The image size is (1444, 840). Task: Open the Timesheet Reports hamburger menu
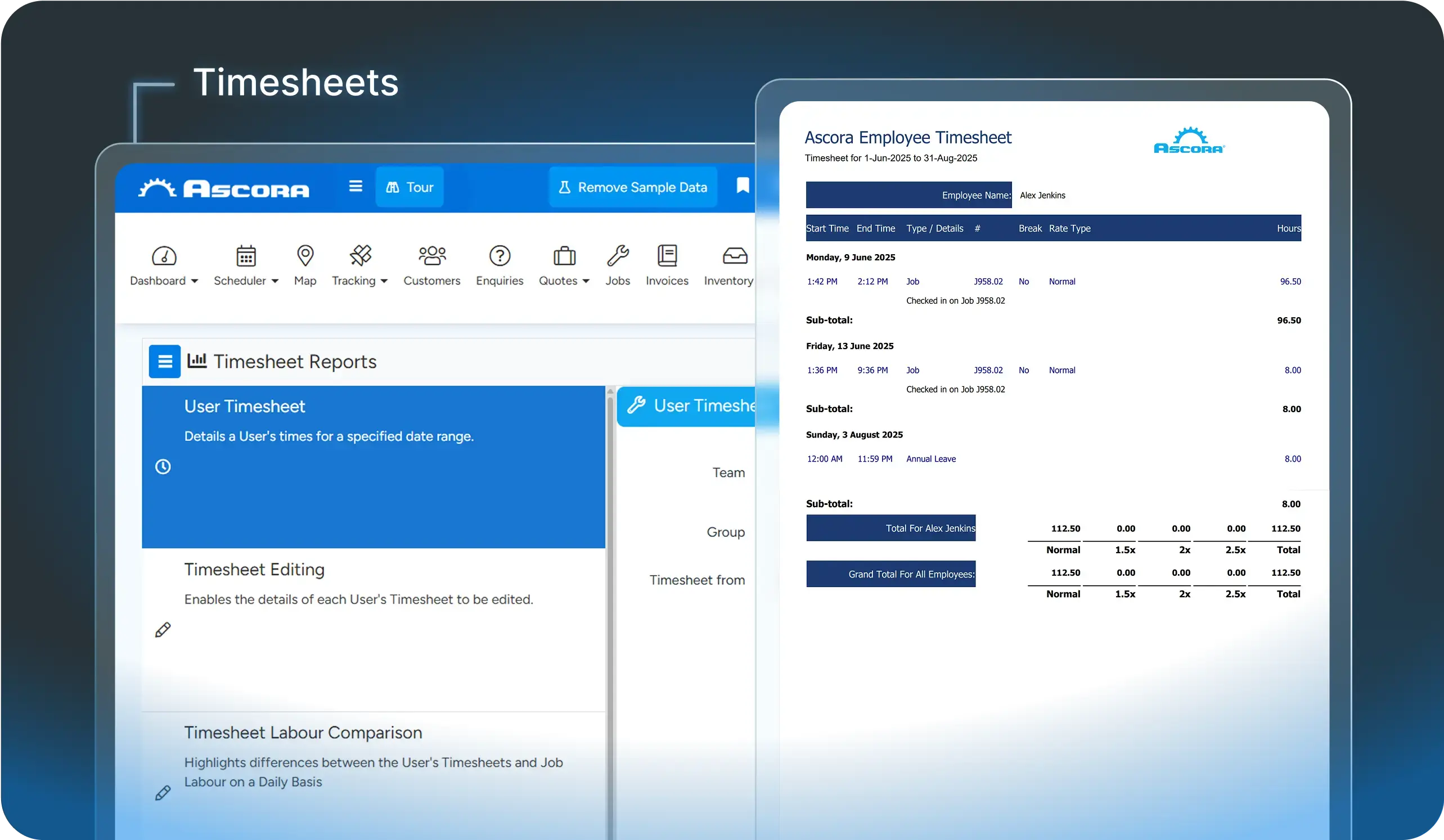point(164,362)
